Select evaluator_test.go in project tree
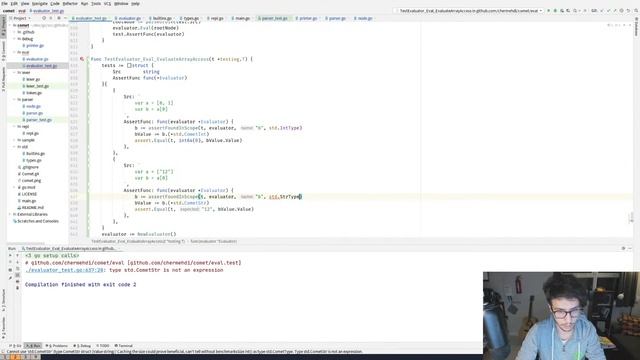 (x=41, y=66)
